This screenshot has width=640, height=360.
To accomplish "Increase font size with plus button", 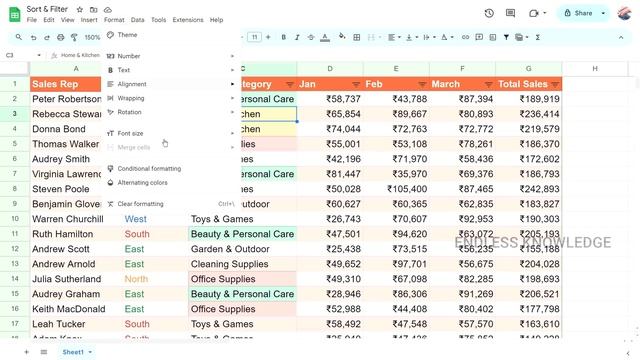I will pos(268,37).
